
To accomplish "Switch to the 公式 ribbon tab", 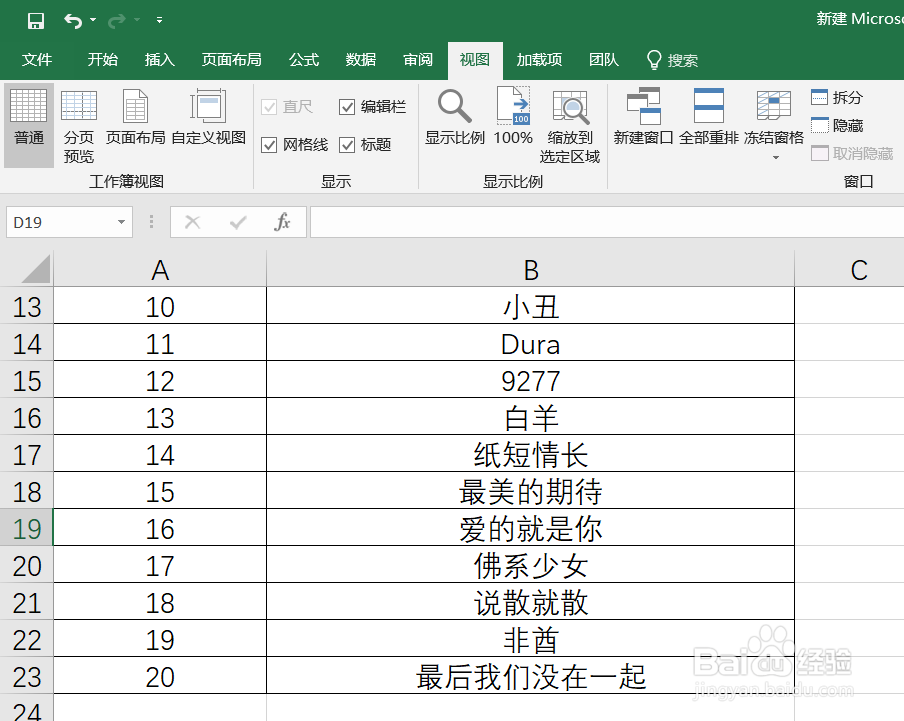I will coord(304,60).
